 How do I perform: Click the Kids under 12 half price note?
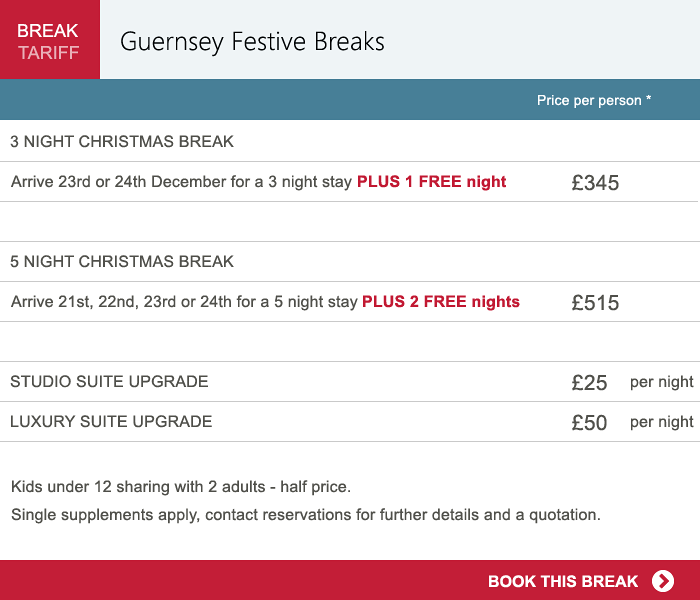181,488
